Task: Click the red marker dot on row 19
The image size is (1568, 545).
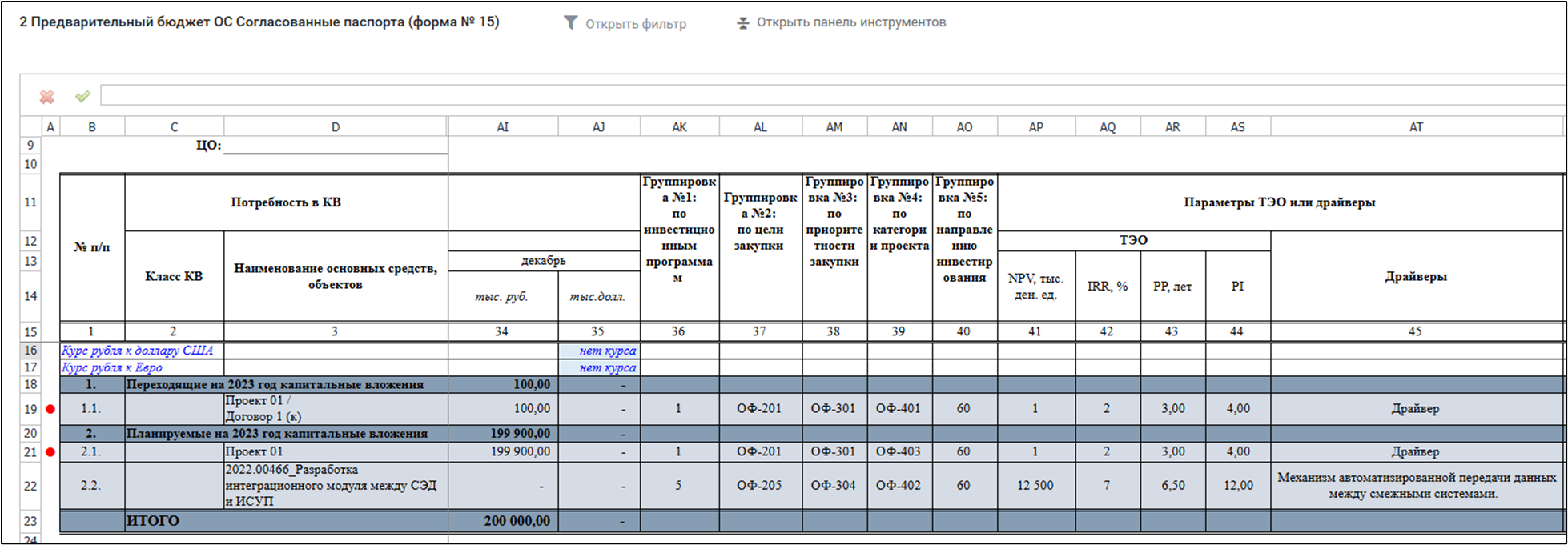Action: tap(50, 409)
